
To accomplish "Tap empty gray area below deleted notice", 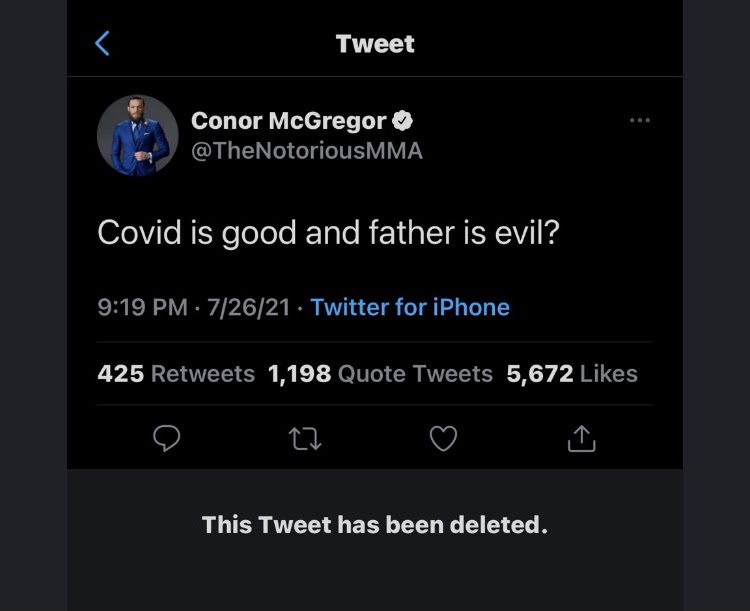I will click(375, 580).
